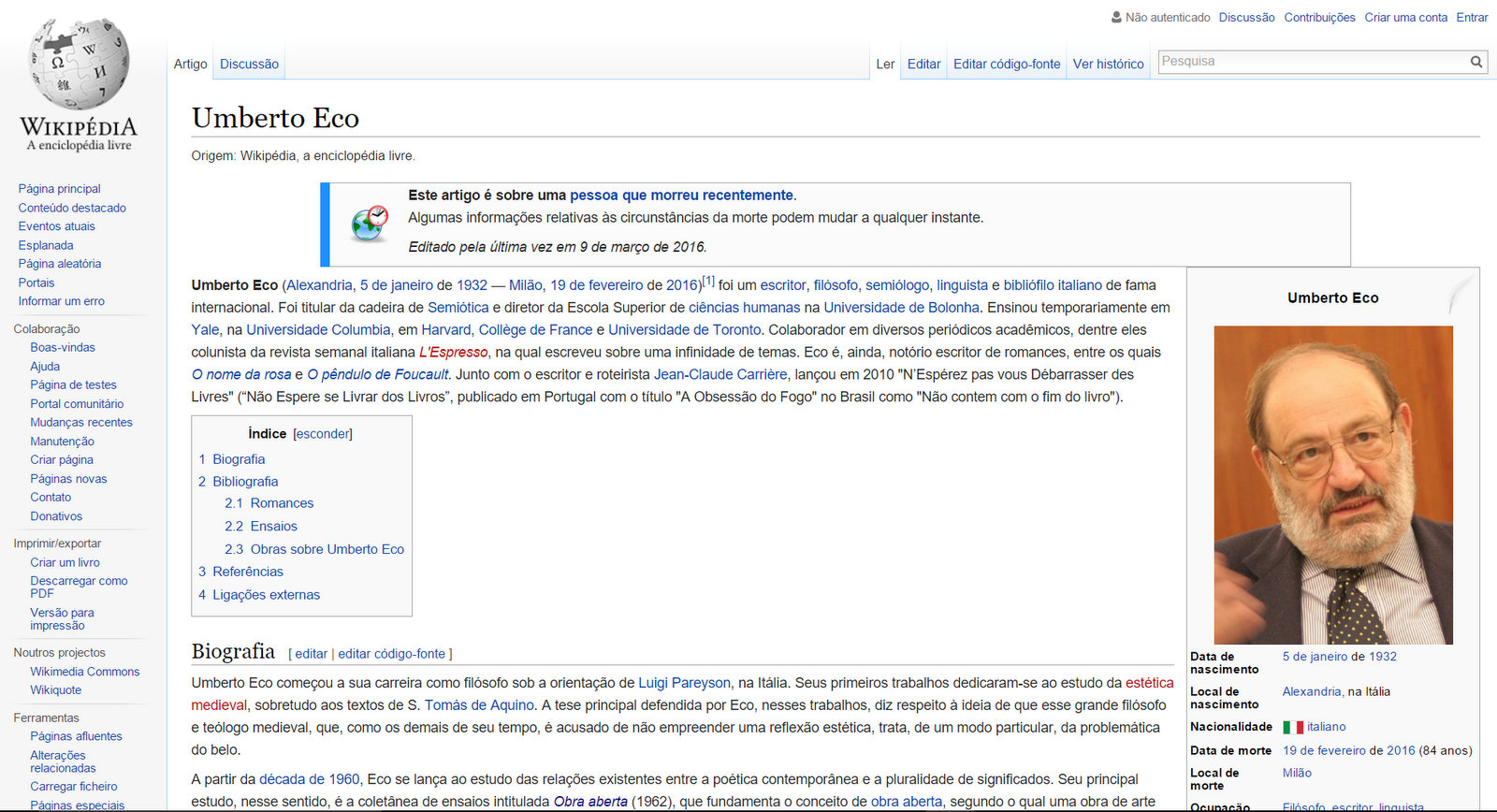Click the Wikipedia globe logo
This screenshot has width=1497, height=812.
coord(79,64)
